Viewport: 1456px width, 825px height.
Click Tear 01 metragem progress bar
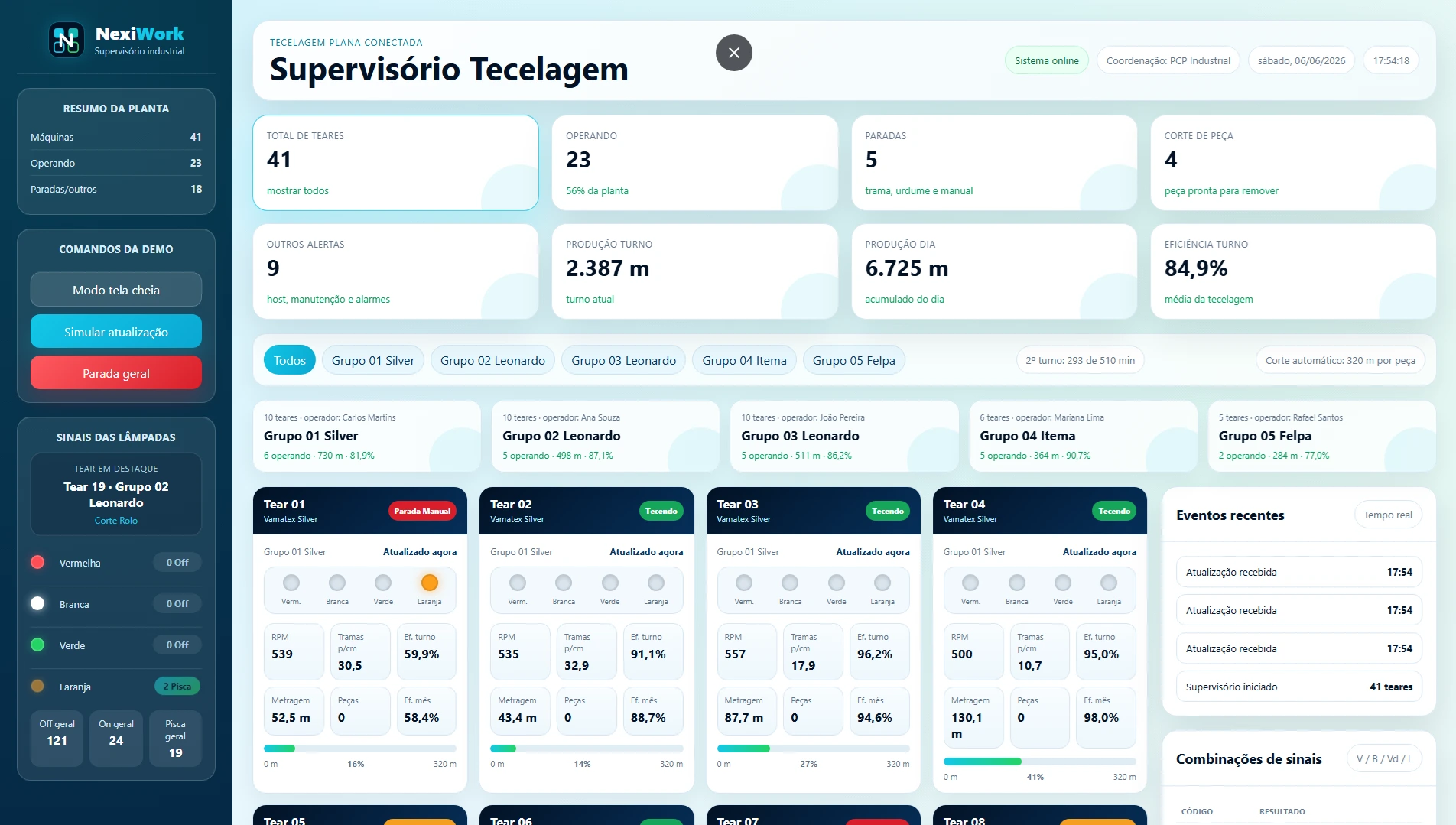[360, 749]
